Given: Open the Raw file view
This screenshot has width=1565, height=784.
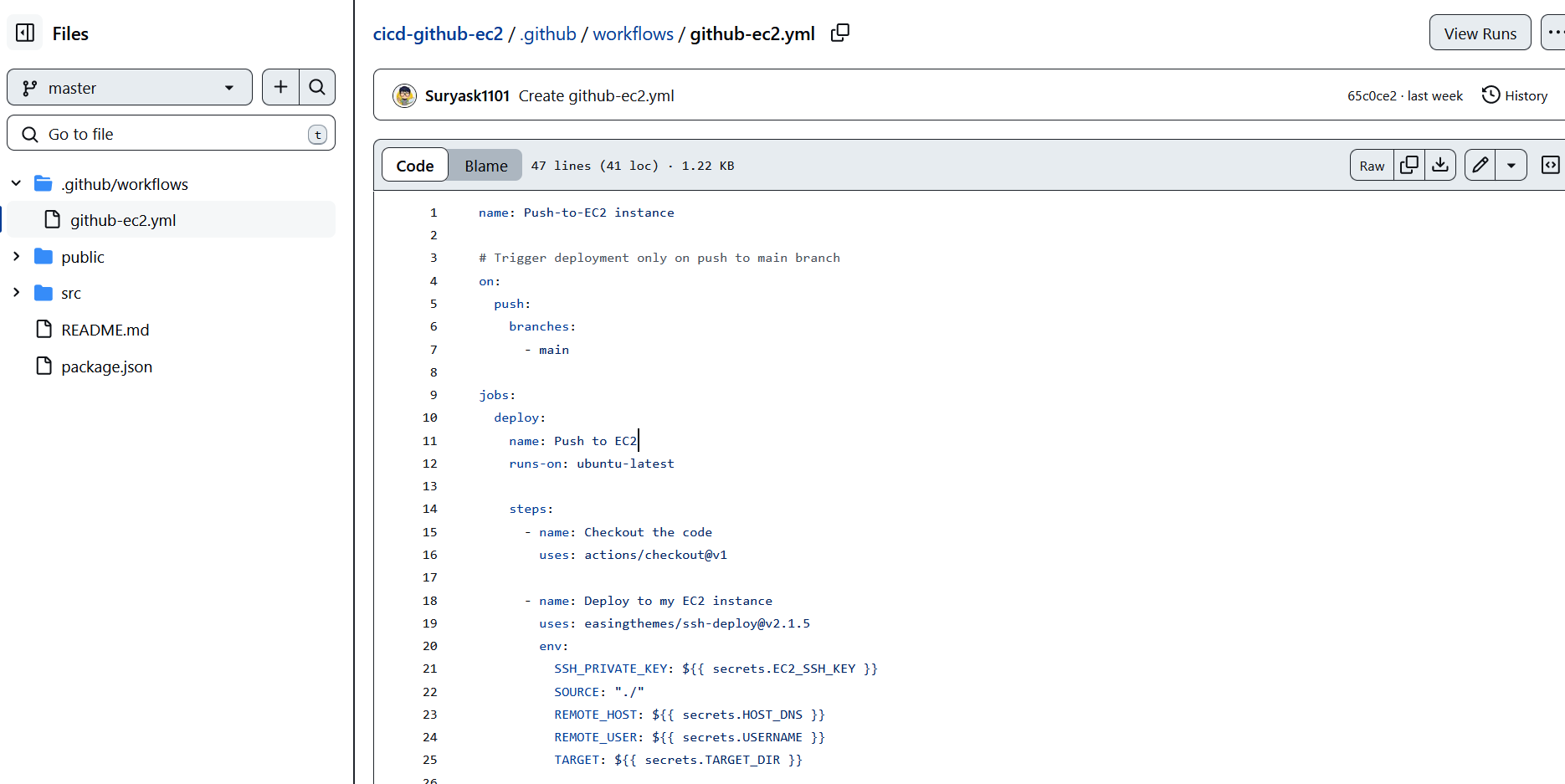Looking at the screenshot, I should 1372,165.
